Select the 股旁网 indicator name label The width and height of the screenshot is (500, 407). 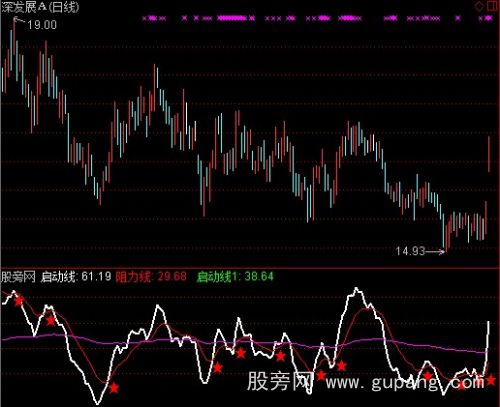coord(18,277)
